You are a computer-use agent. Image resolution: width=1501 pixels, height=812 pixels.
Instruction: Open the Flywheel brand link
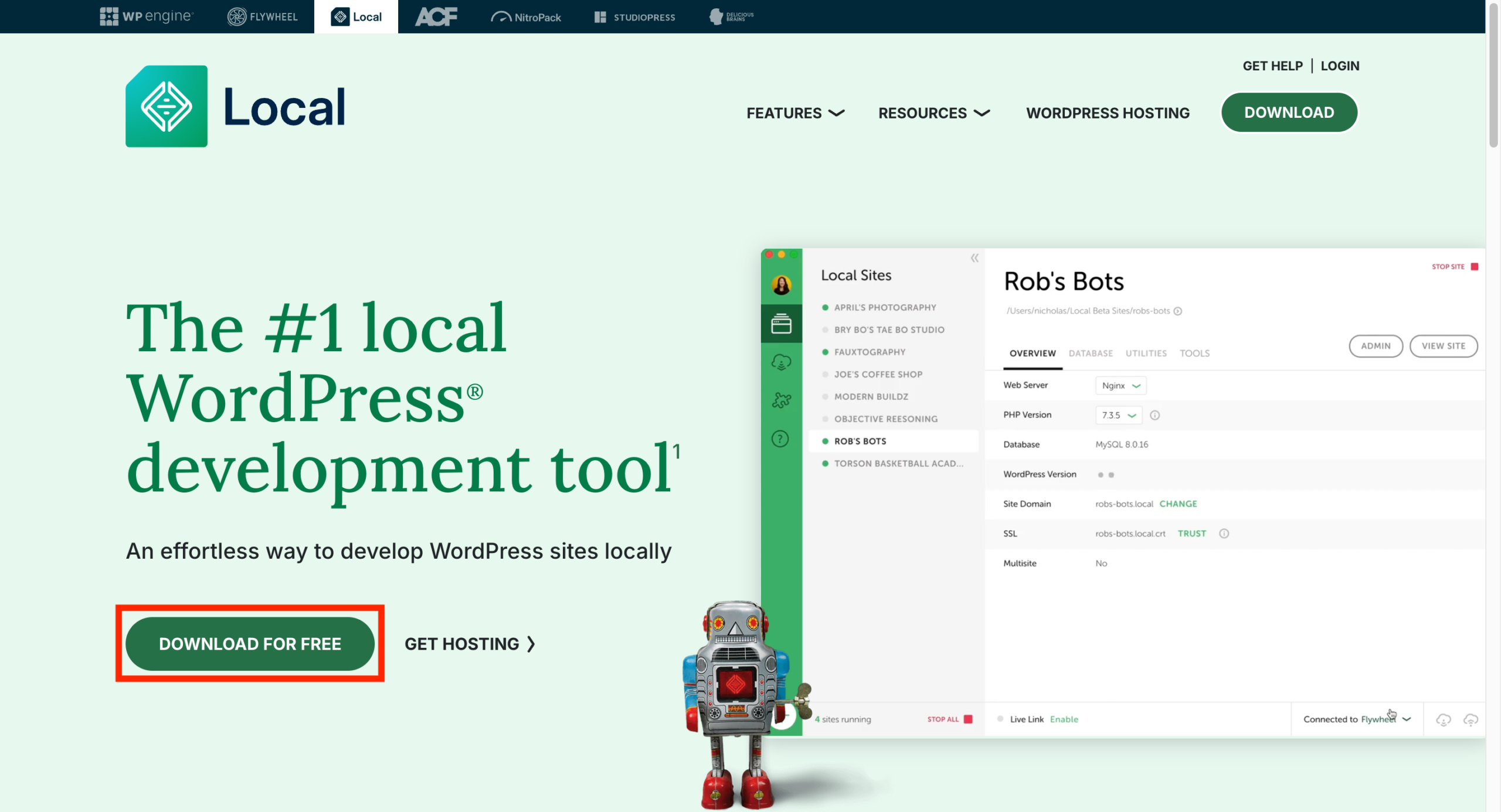tap(262, 16)
